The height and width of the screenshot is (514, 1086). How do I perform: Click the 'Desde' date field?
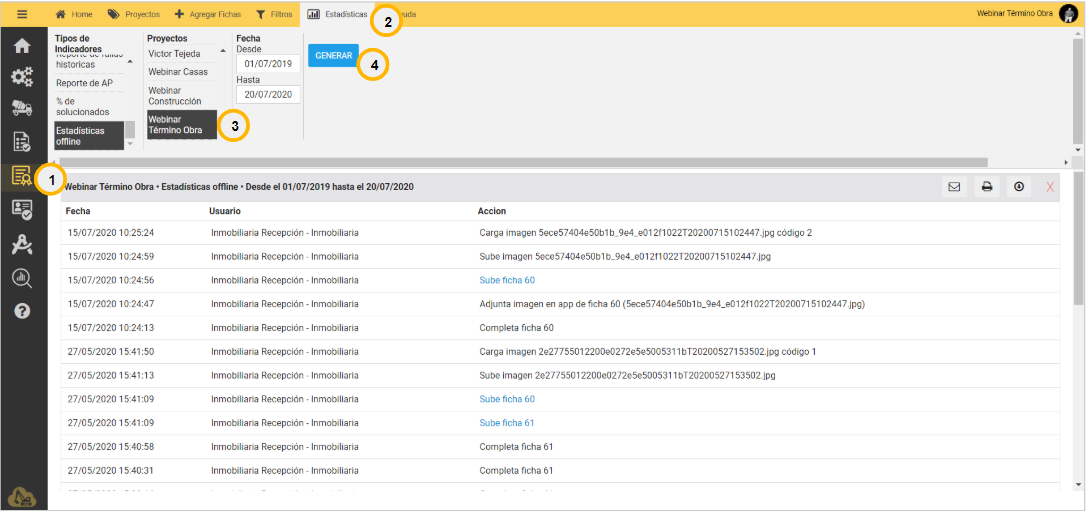(x=268, y=64)
